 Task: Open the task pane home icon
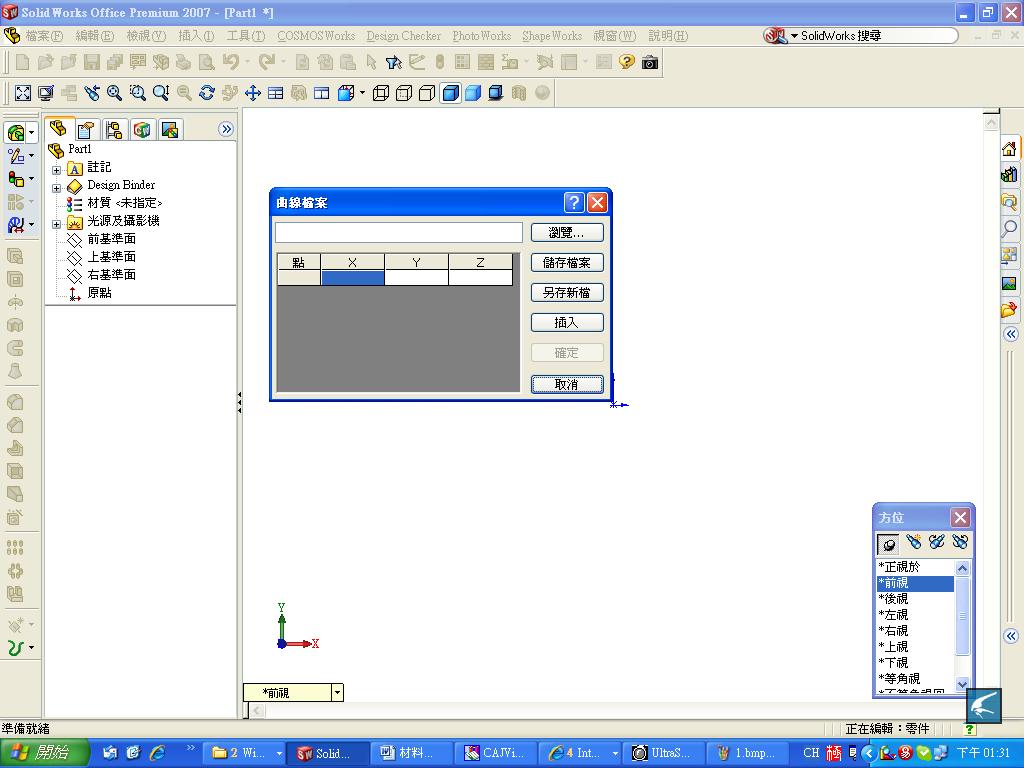click(x=1010, y=149)
